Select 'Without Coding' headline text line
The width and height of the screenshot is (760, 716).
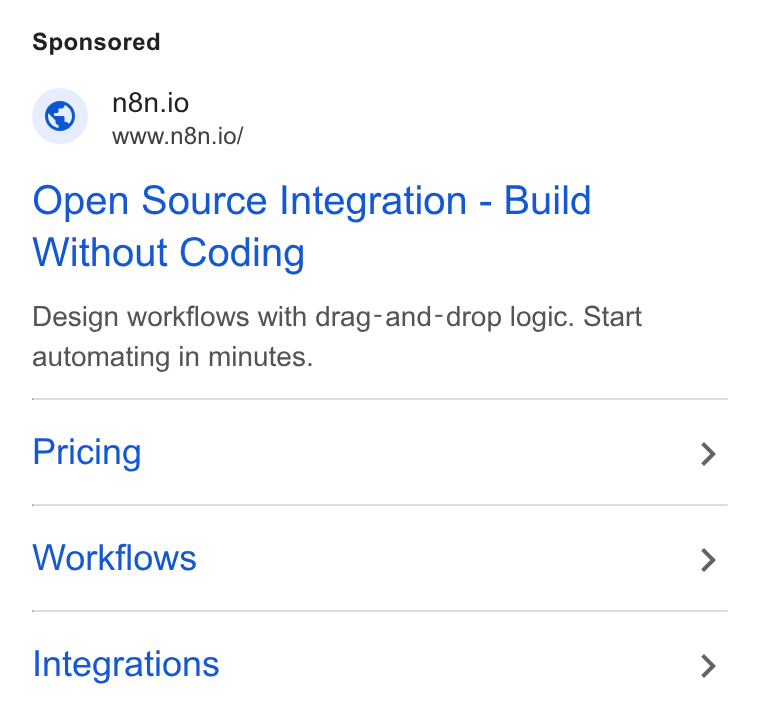[x=169, y=253]
